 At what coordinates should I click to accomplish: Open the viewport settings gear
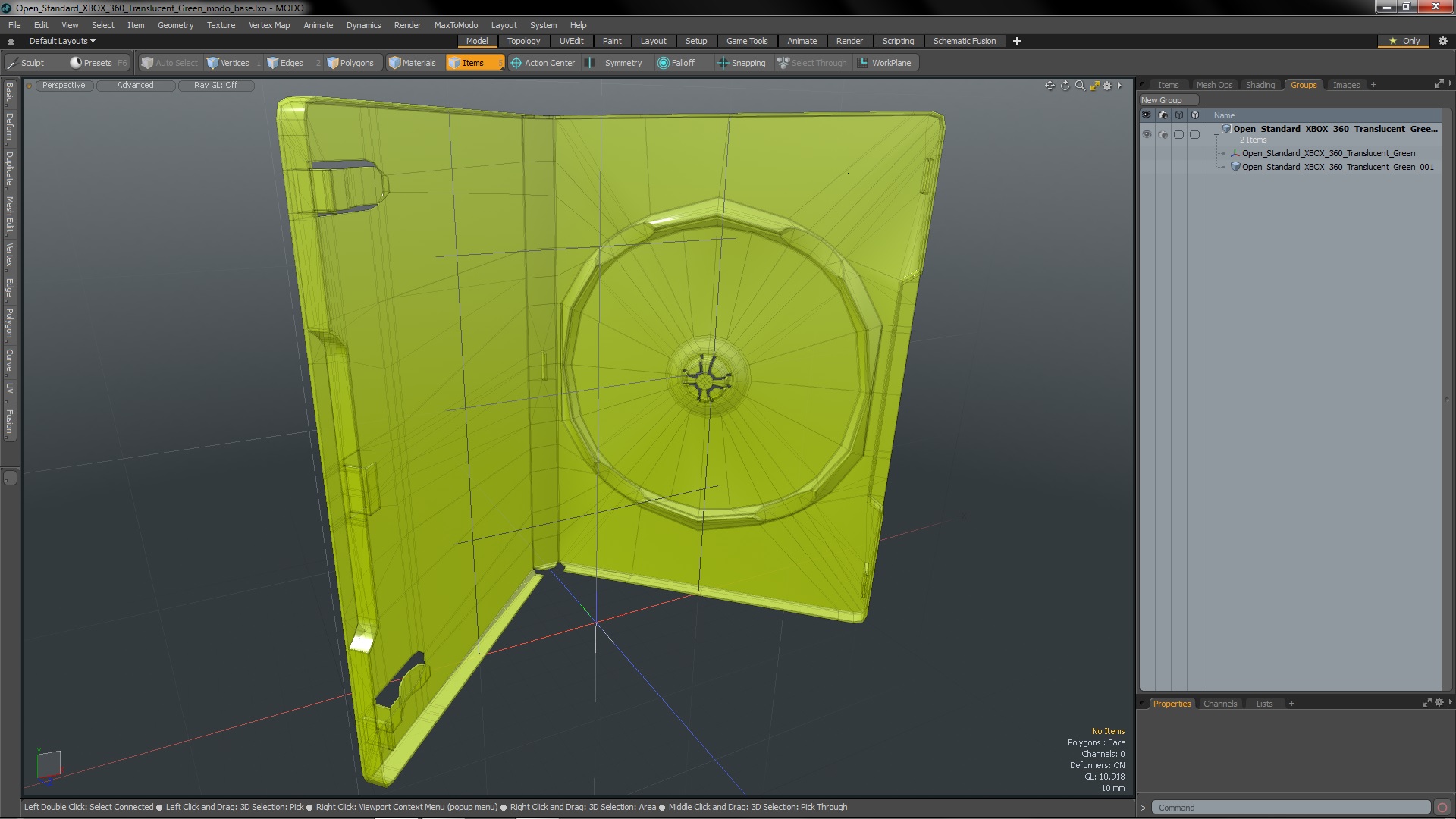(x=1107, y=86)
